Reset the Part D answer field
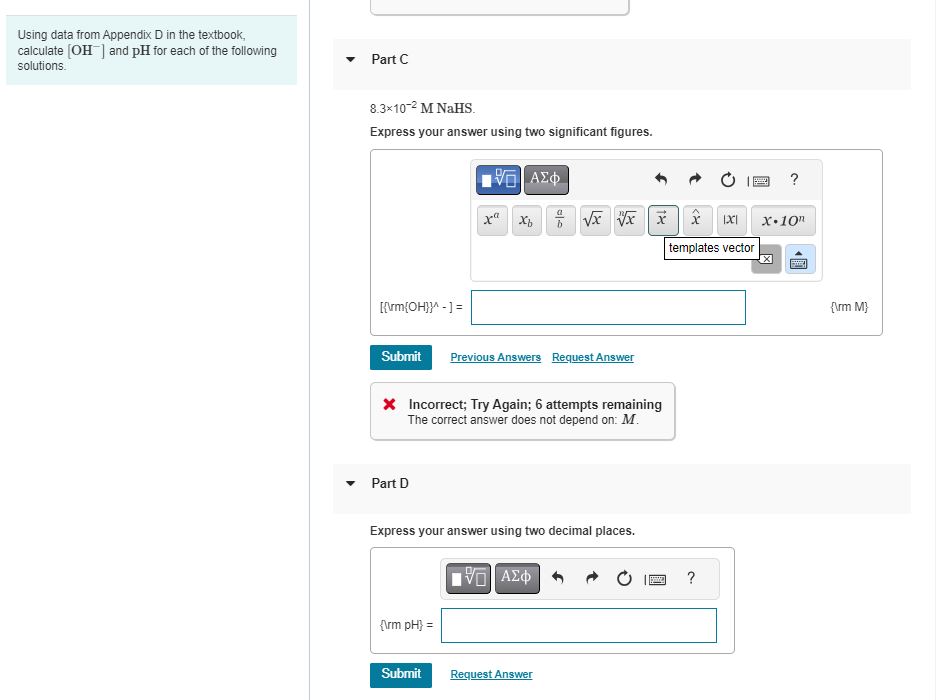 [624, 577]
